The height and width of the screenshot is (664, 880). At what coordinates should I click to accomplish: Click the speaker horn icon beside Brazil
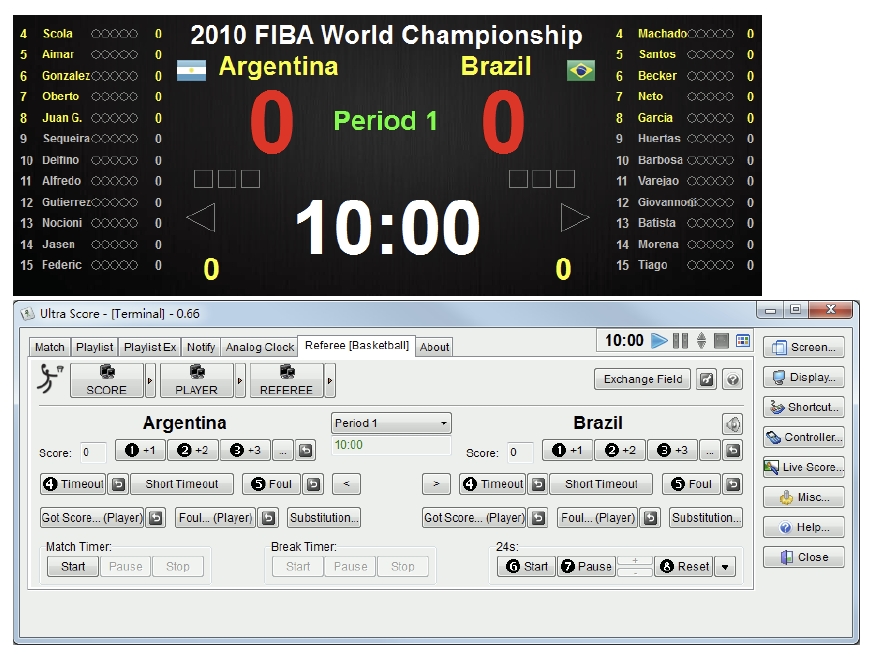pyautogui.click(x=732, y=424)
